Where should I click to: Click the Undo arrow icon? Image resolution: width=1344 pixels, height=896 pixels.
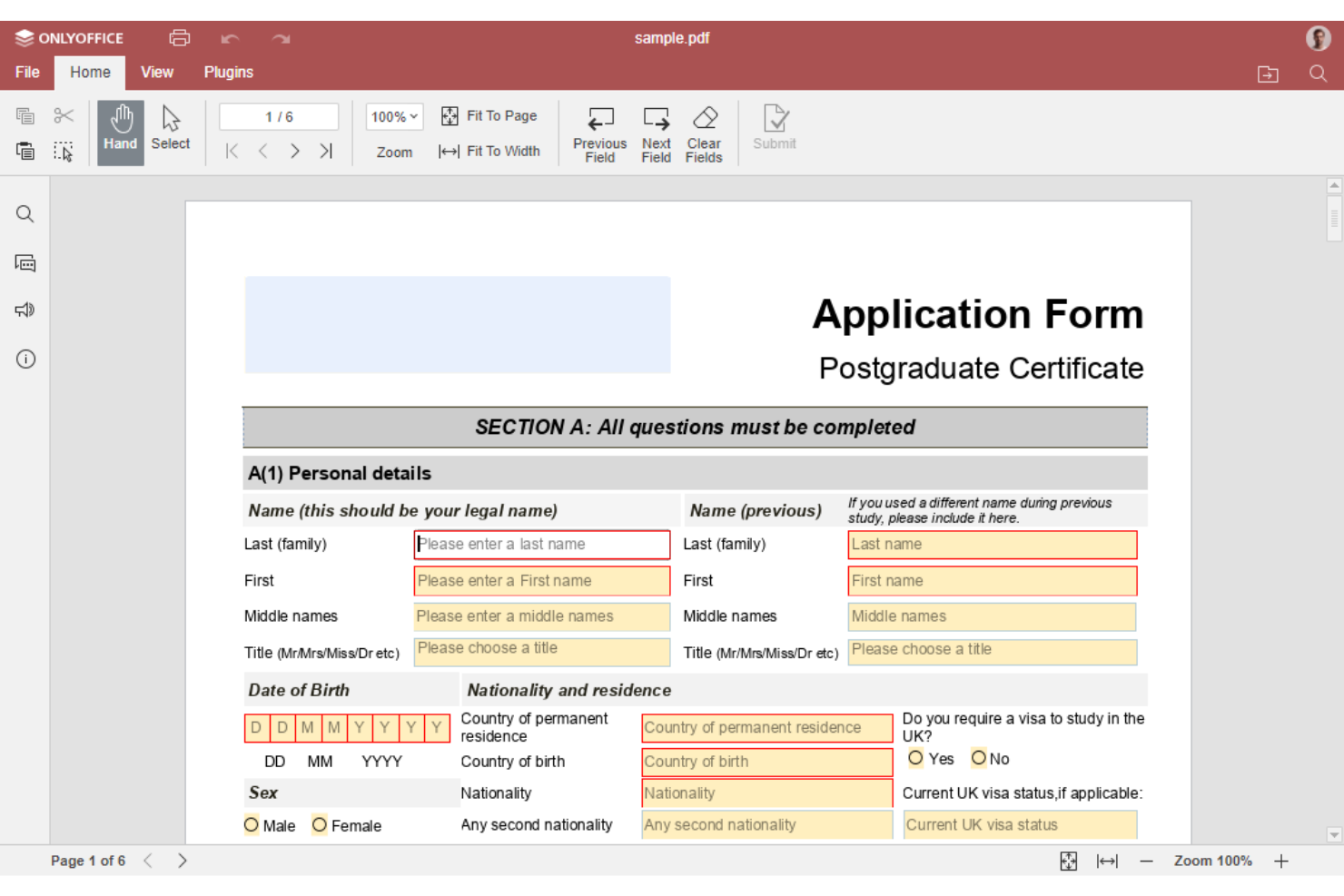click(x=230, y=39)
